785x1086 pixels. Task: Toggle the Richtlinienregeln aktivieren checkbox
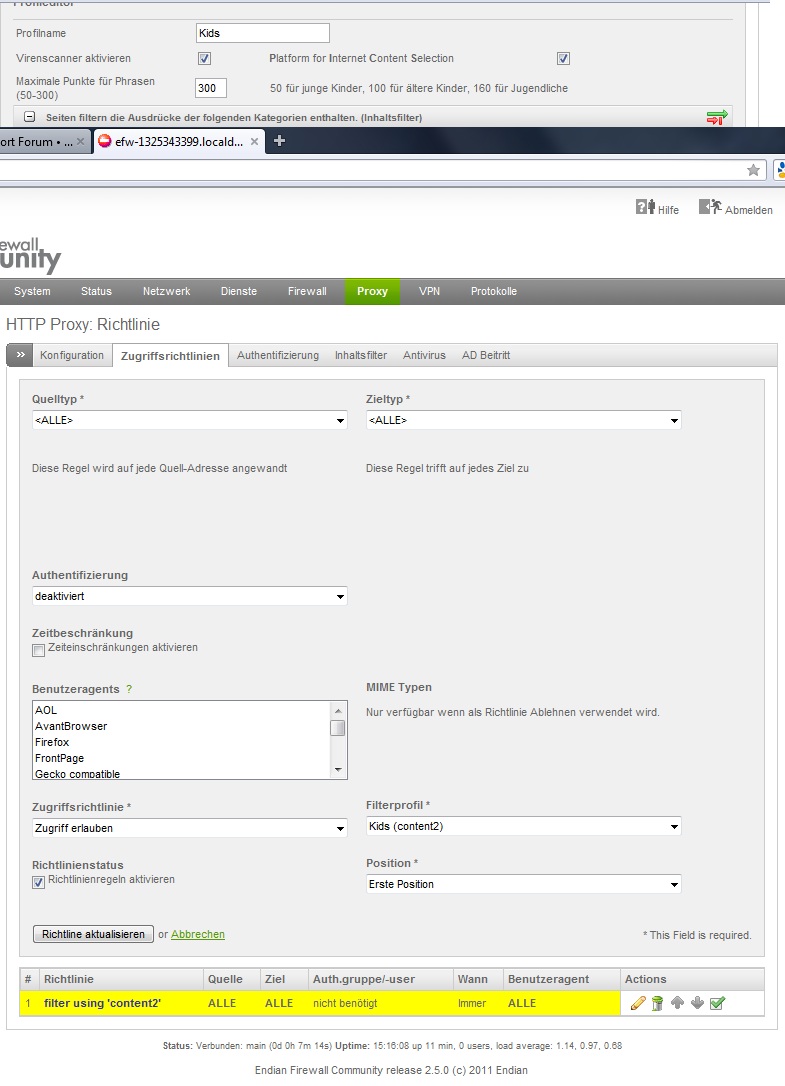[x=39, y=882]
